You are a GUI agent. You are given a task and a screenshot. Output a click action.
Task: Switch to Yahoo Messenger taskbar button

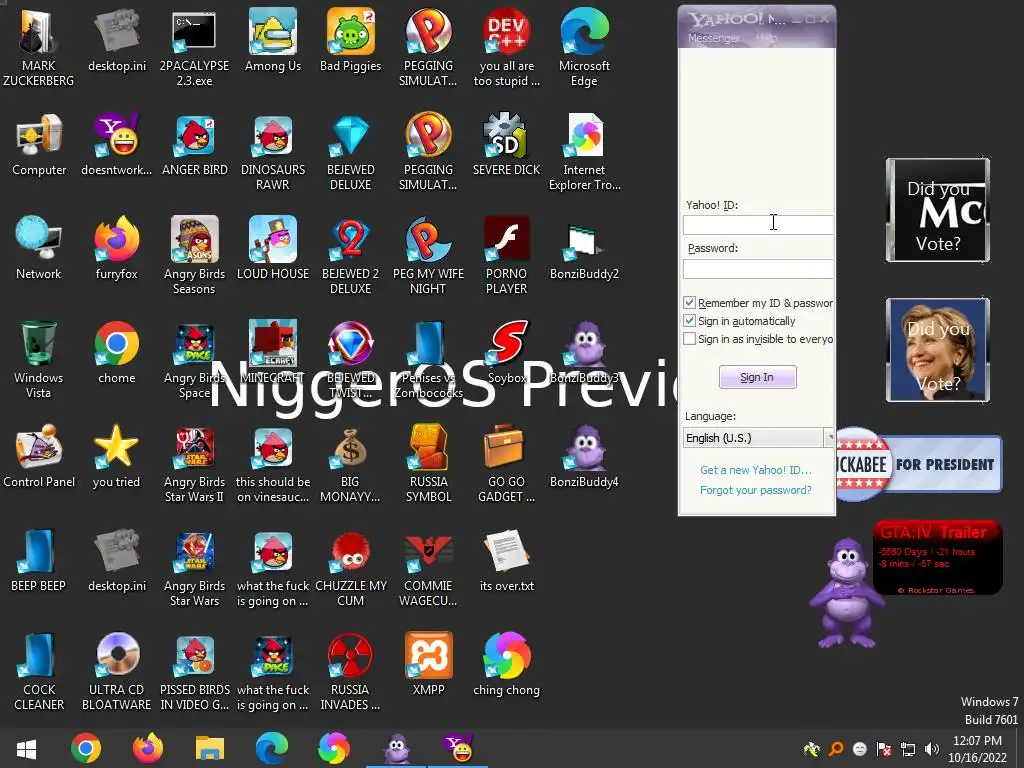coord(458,748)
